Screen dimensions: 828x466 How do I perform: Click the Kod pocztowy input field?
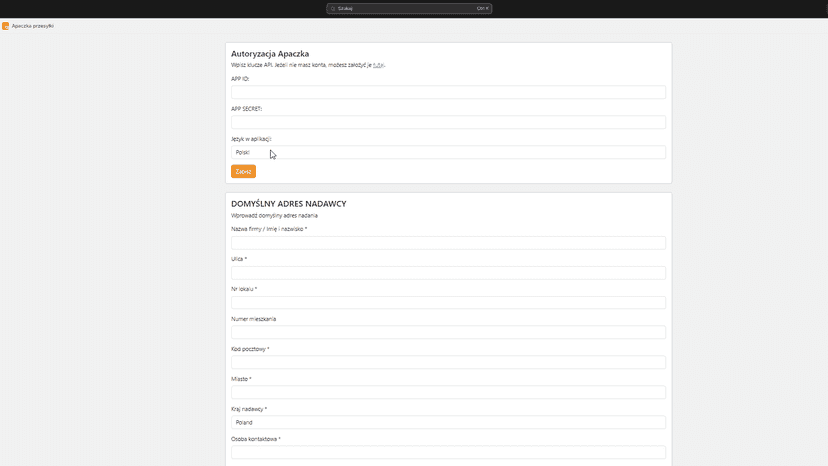448,362
